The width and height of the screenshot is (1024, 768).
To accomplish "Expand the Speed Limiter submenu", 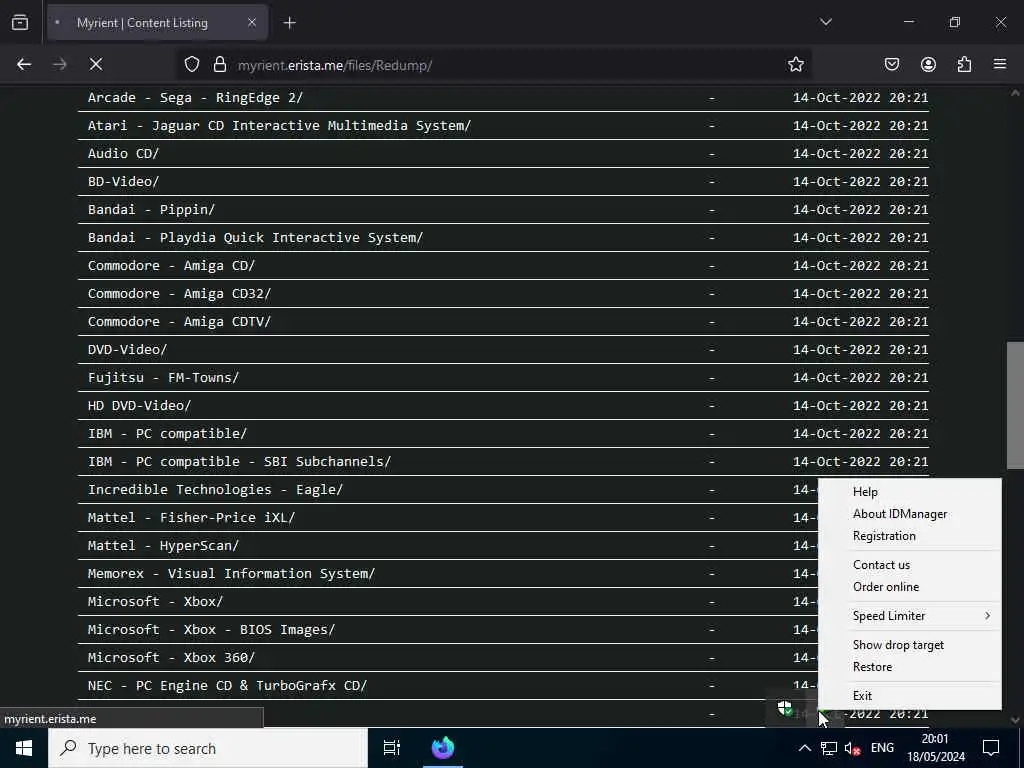I will pyautogui.click(x=909, y=616).
